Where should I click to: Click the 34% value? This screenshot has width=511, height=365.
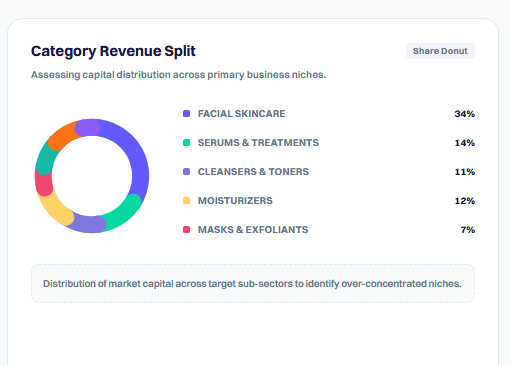465,114
